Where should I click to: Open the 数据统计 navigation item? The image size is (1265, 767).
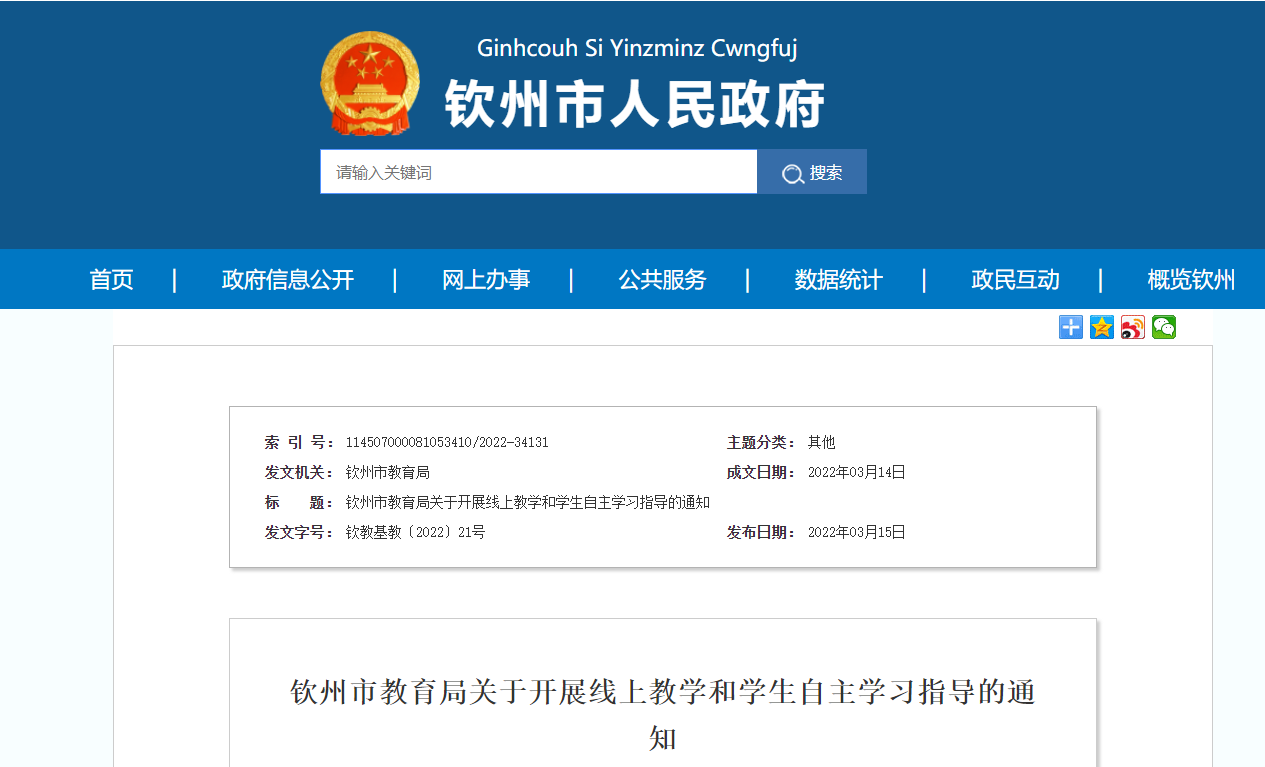pos(839,280)
